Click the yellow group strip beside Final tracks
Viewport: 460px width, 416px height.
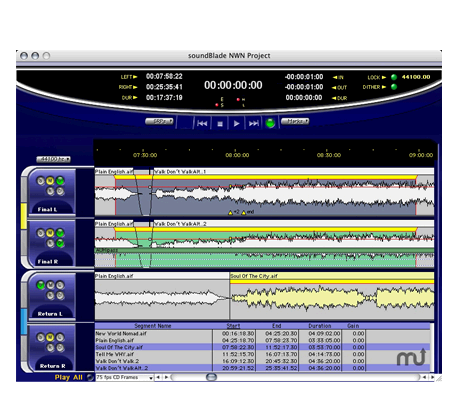pos(24,216)
